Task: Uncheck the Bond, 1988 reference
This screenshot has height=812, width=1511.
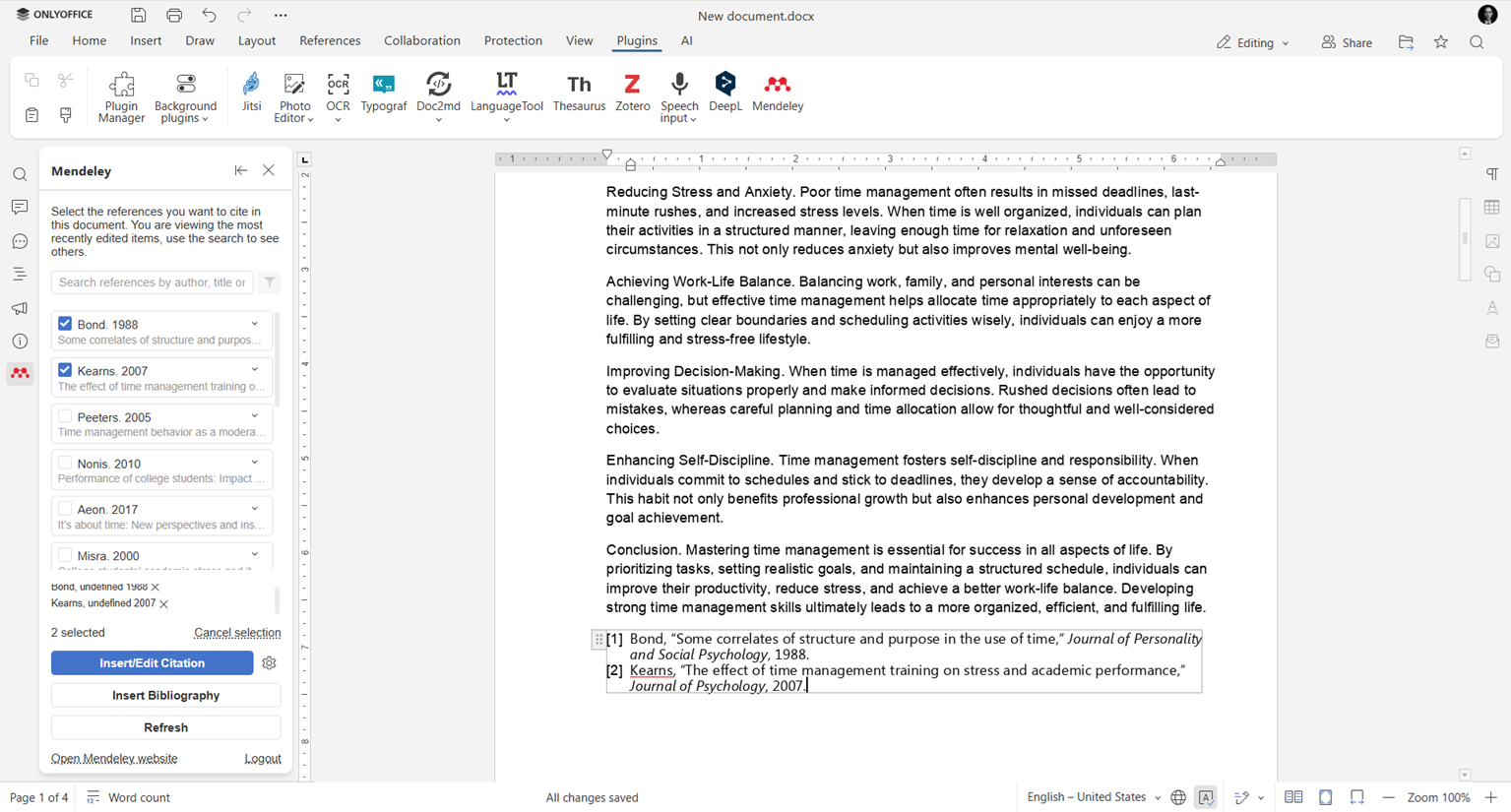Action: coord(65,324)
